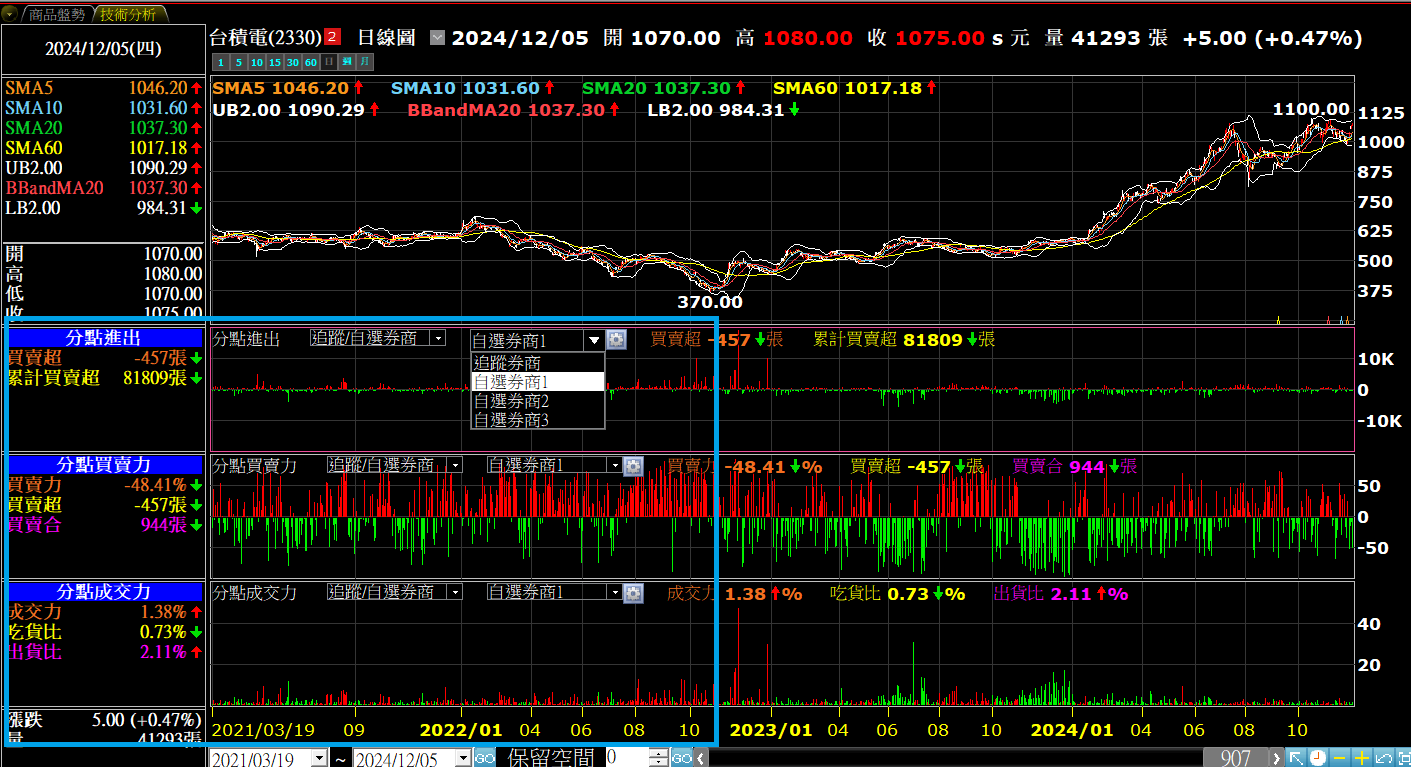The width and height of the screenshot is (1411, 767).
Task: Click the round menu arrow at top-left
Action: 10,14
